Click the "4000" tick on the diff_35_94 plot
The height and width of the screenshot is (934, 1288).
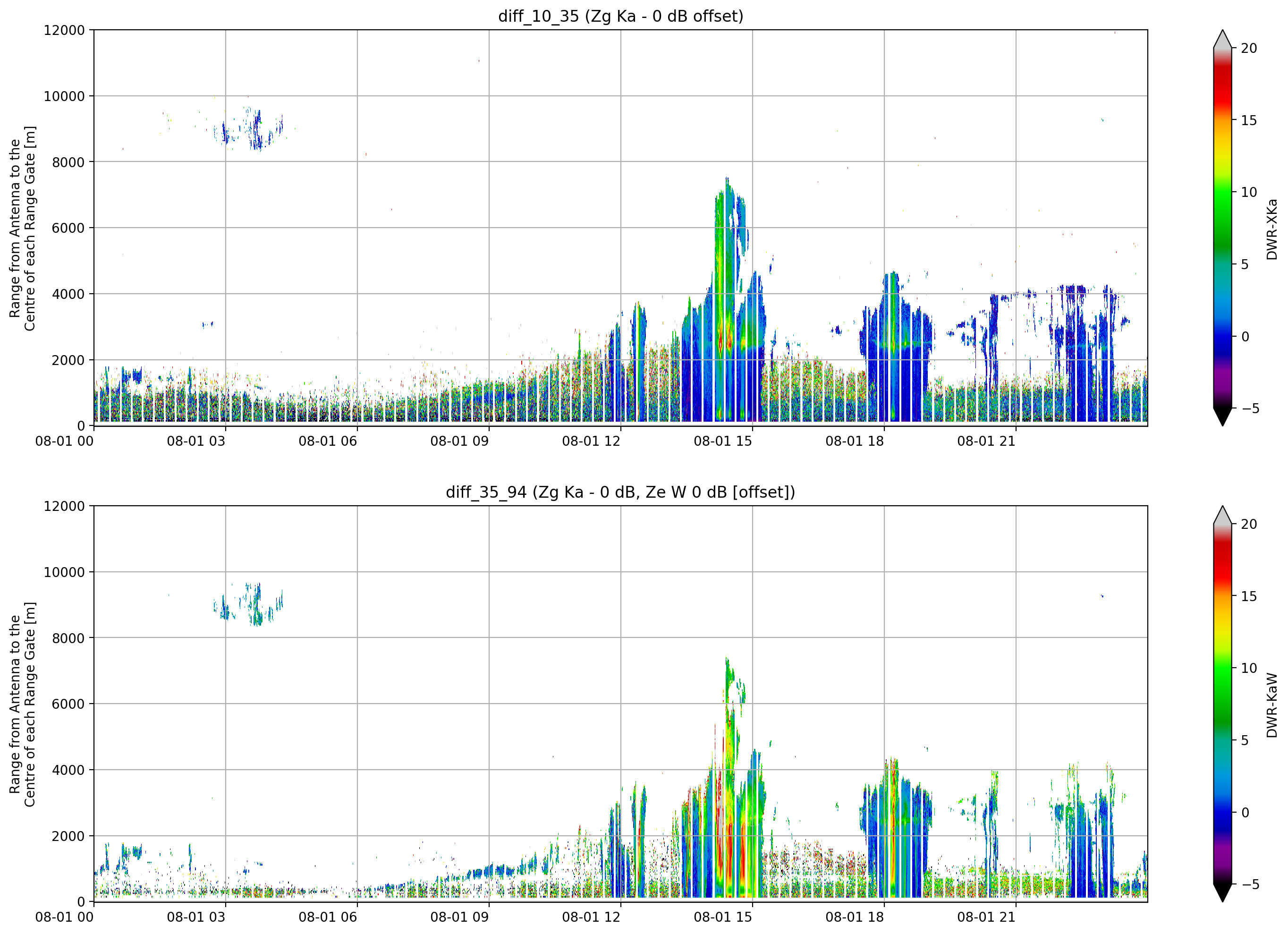pyautogui.click(x=68, y=770)
